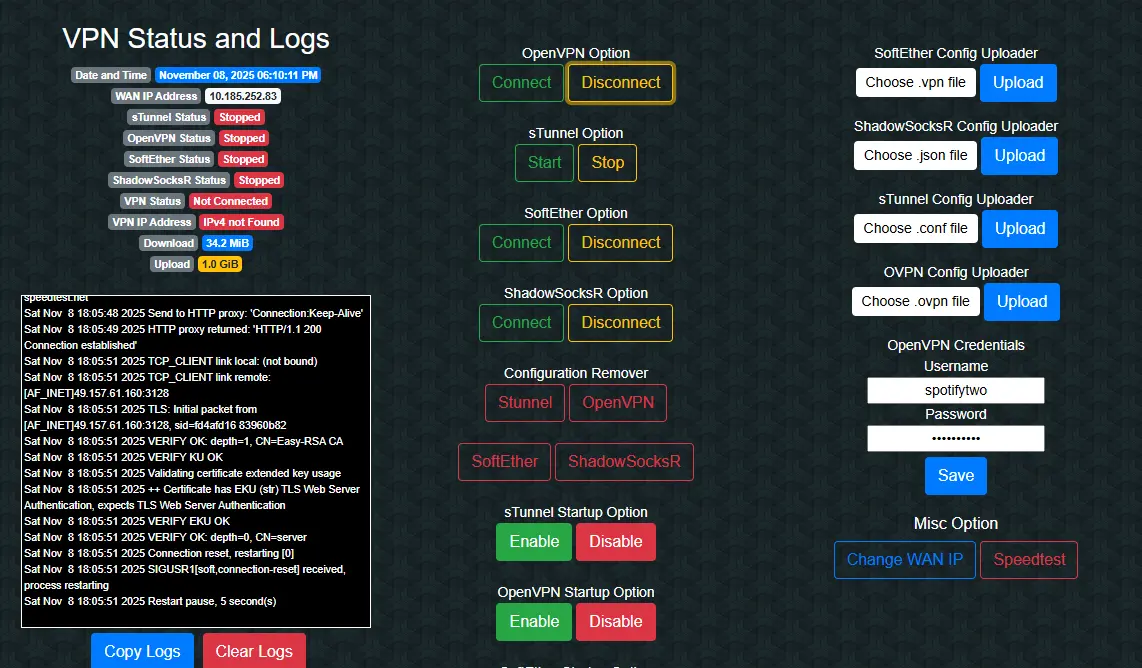1142x668 pixels.
Task: Focus the OpenVPN Password field
Action: pyautogui.click(x=956, y=439)
